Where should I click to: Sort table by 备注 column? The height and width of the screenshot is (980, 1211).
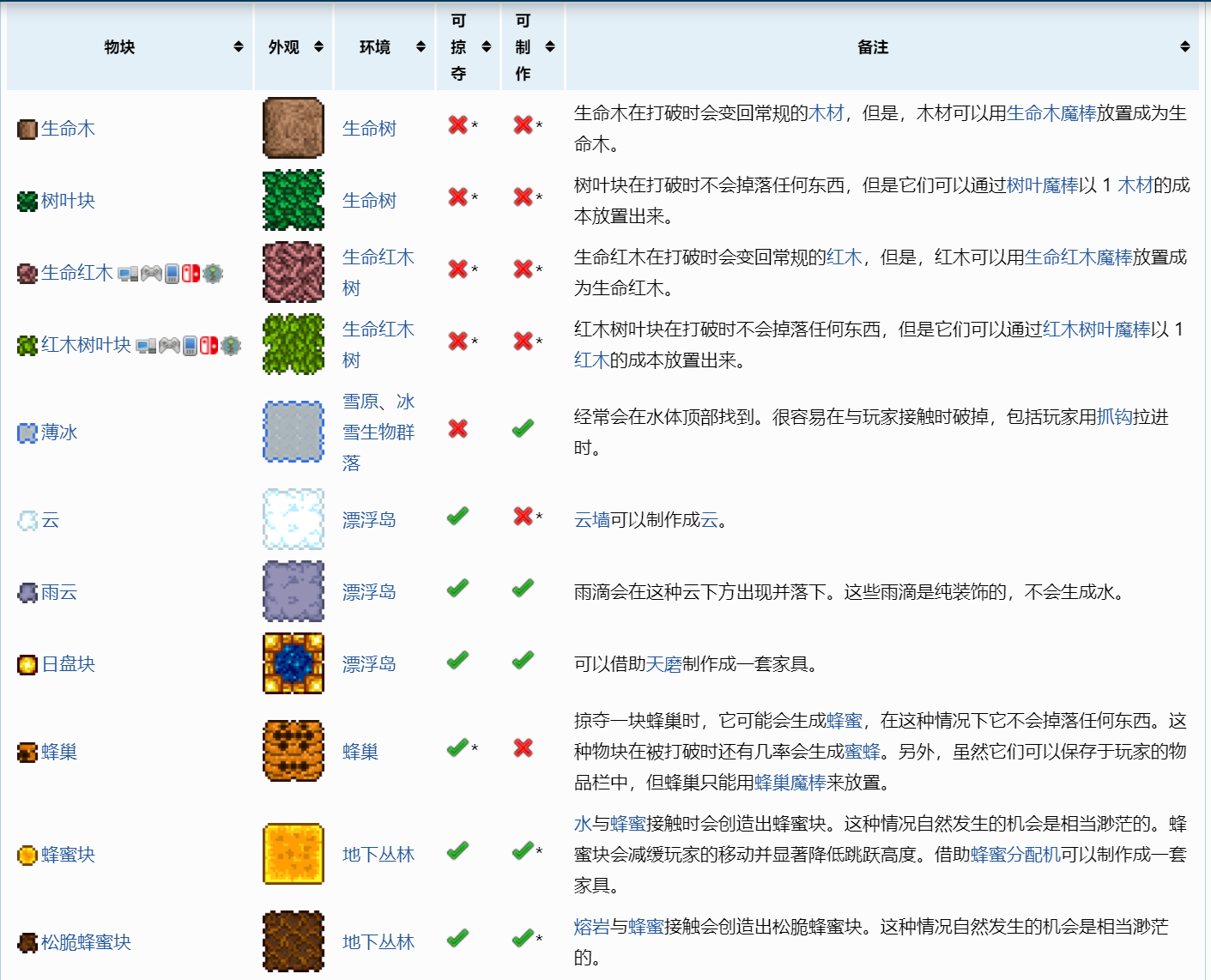[x=1184, y=46]
